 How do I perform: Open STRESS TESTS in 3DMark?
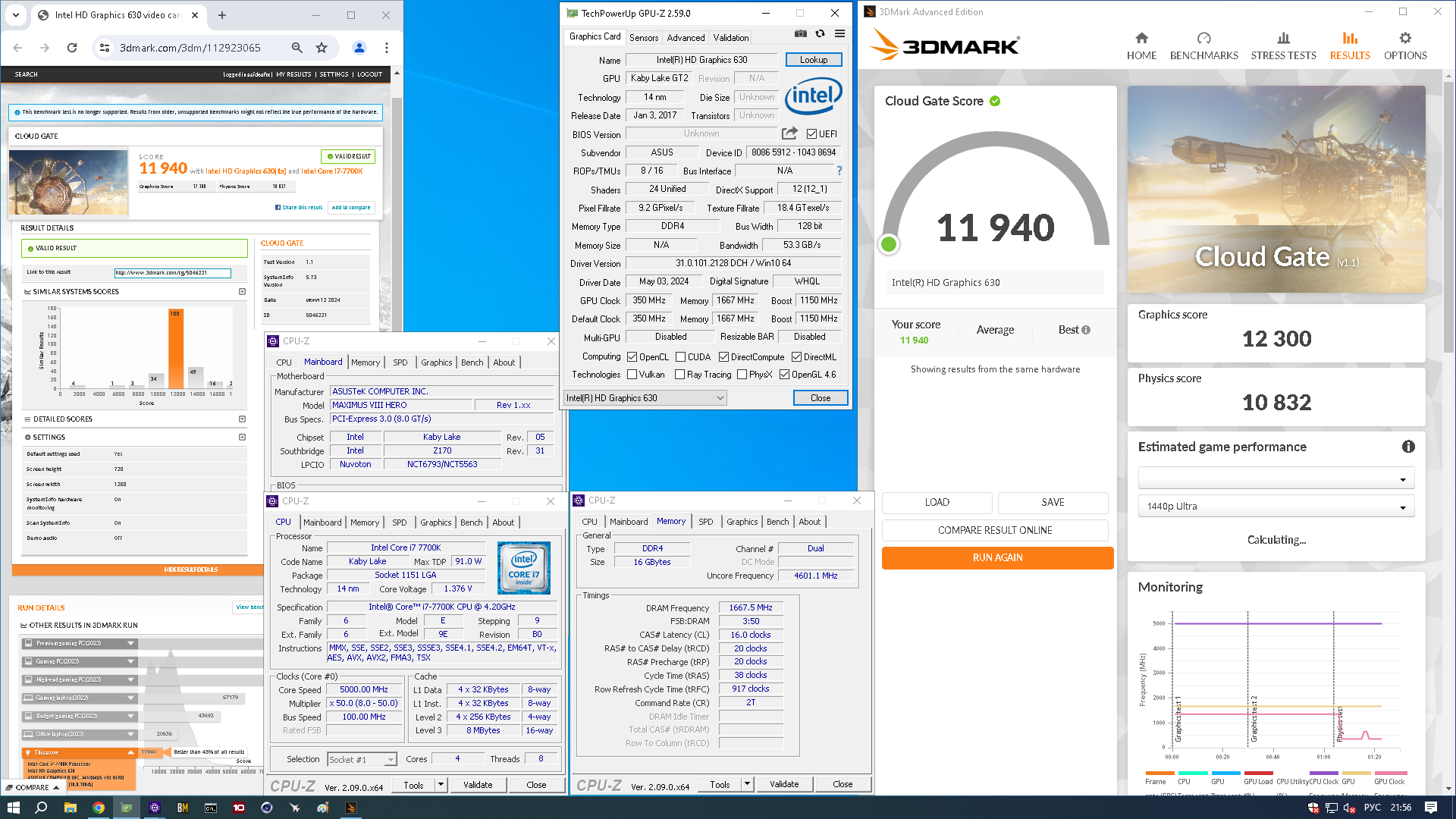1283,46
